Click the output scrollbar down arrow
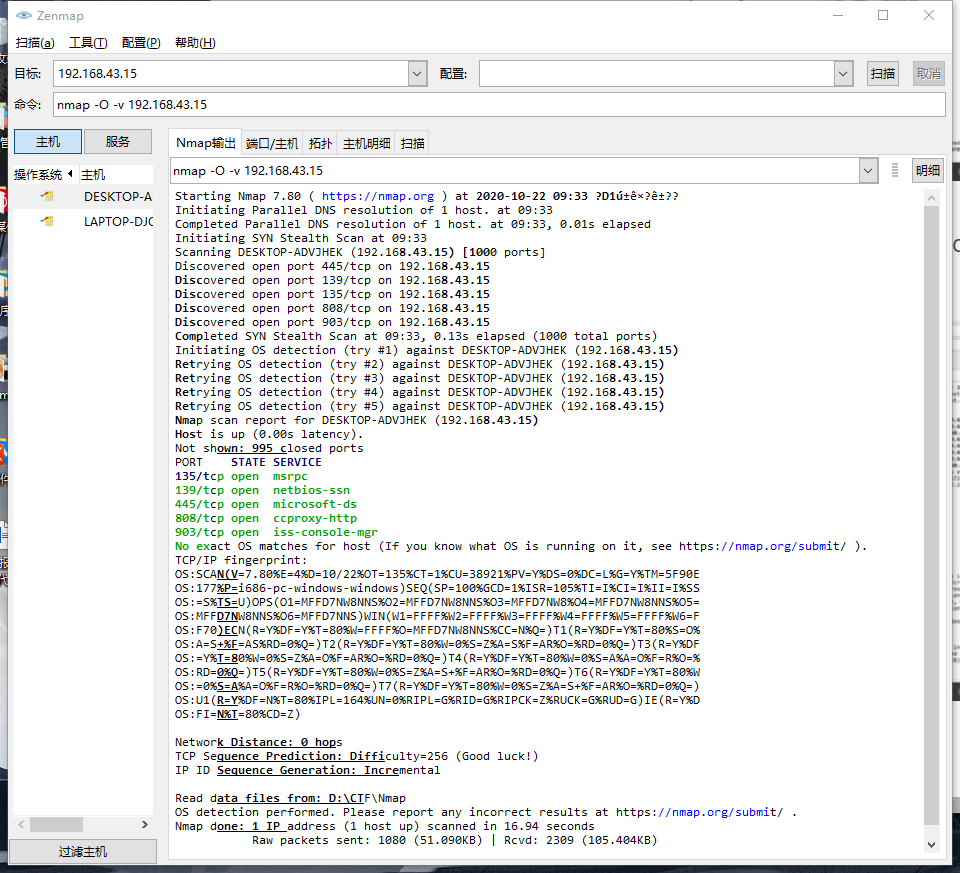960x873 pixels. coord(931,845)
